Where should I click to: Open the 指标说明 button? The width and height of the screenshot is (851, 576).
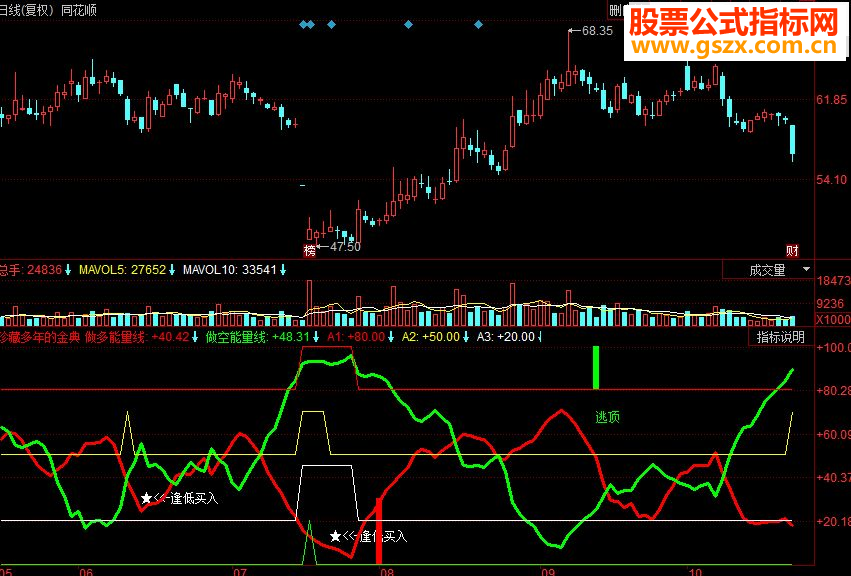click(780, 337)
